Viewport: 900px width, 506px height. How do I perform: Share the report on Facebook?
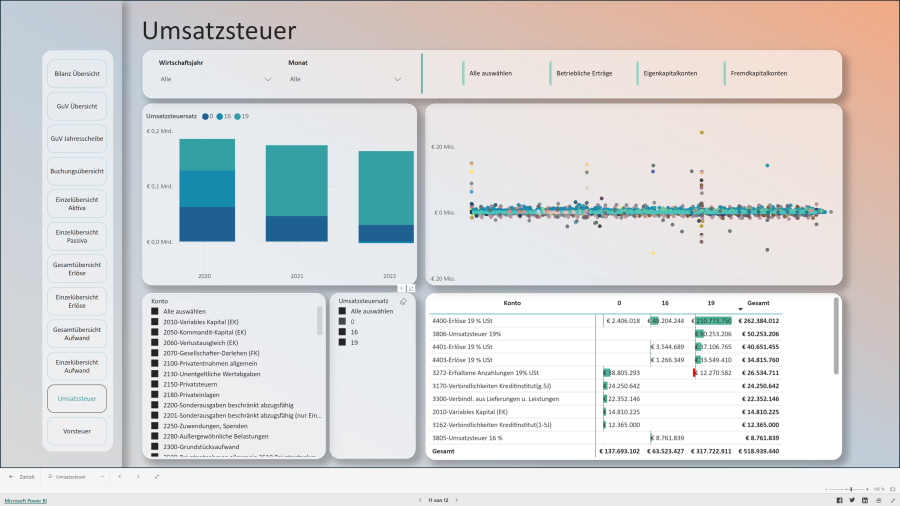[840, 499]
